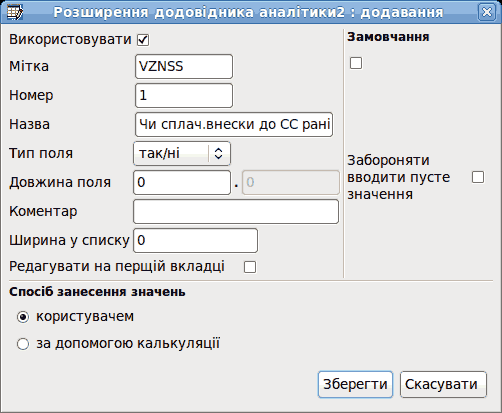Click into the Номер input field
Screen dimensions: 502x413
pyautogui.click(x=184, y=96)
